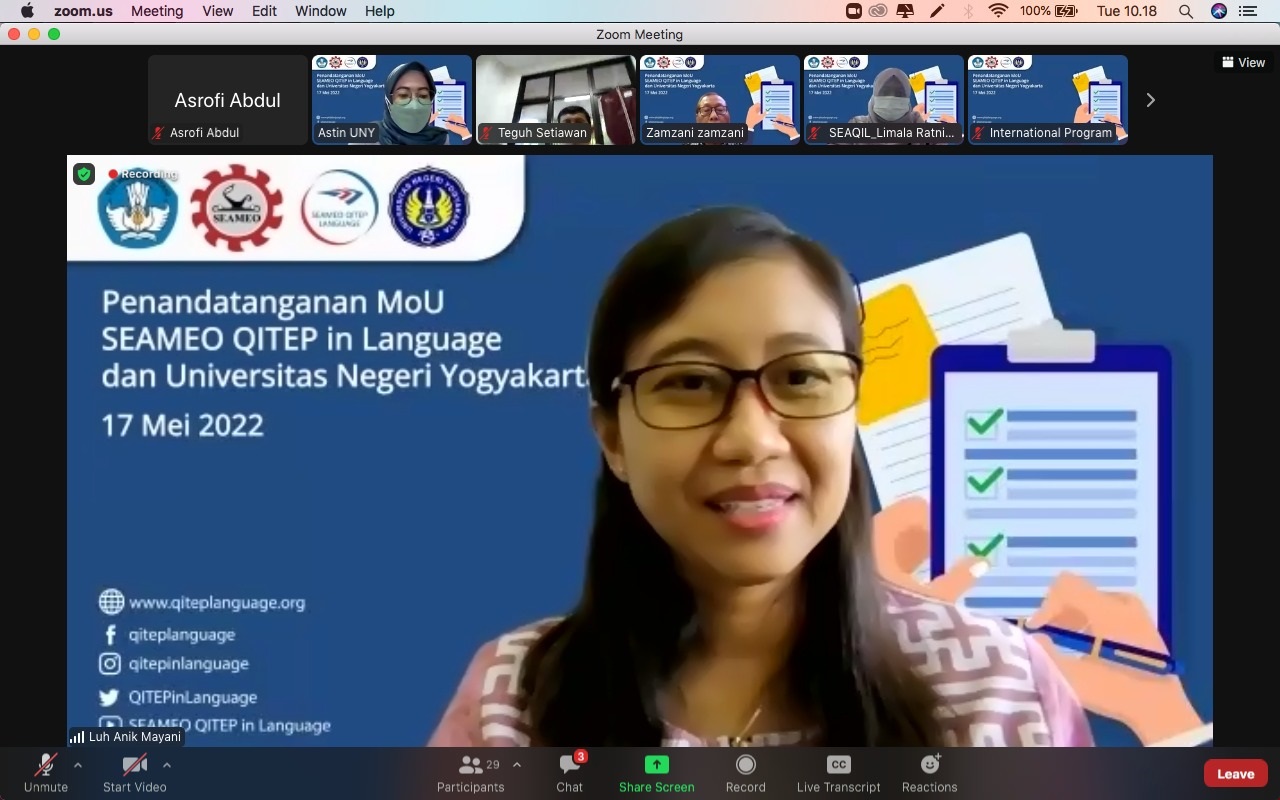Select Zamzani zamzani video thumbnail

[x=720, y=100]
